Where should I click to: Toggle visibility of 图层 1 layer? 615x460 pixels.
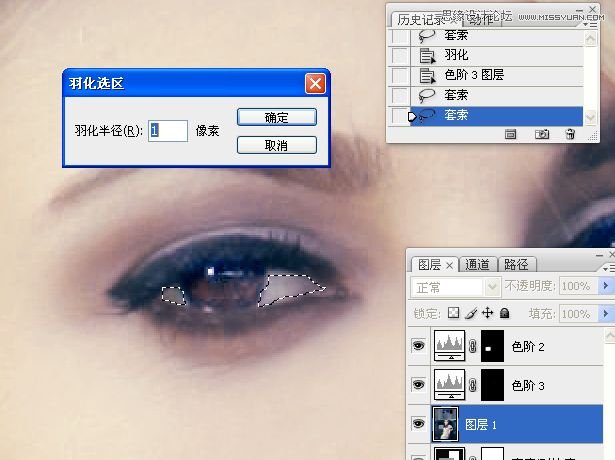click(x=418, y=424)
